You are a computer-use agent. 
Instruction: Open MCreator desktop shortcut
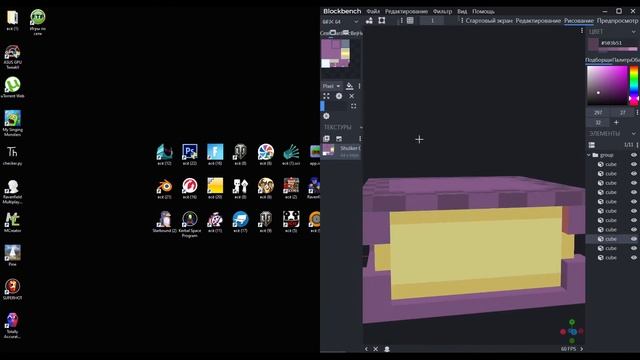12,222
